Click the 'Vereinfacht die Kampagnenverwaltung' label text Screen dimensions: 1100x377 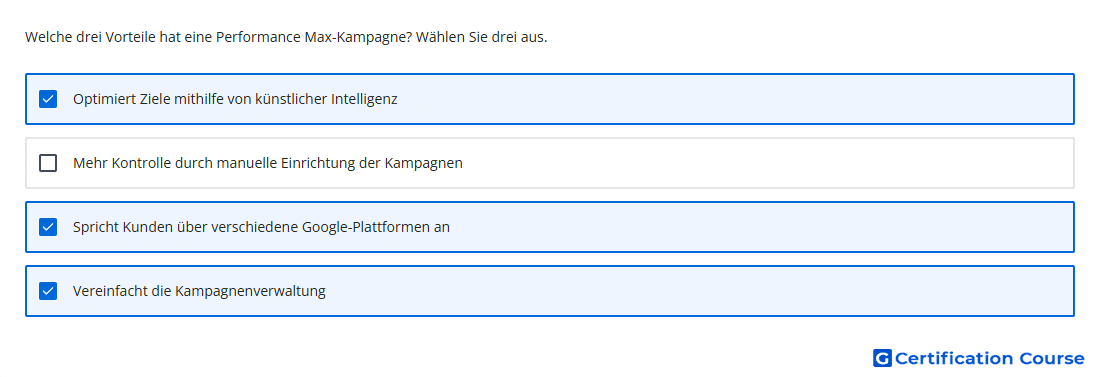(x=199, y=291)
